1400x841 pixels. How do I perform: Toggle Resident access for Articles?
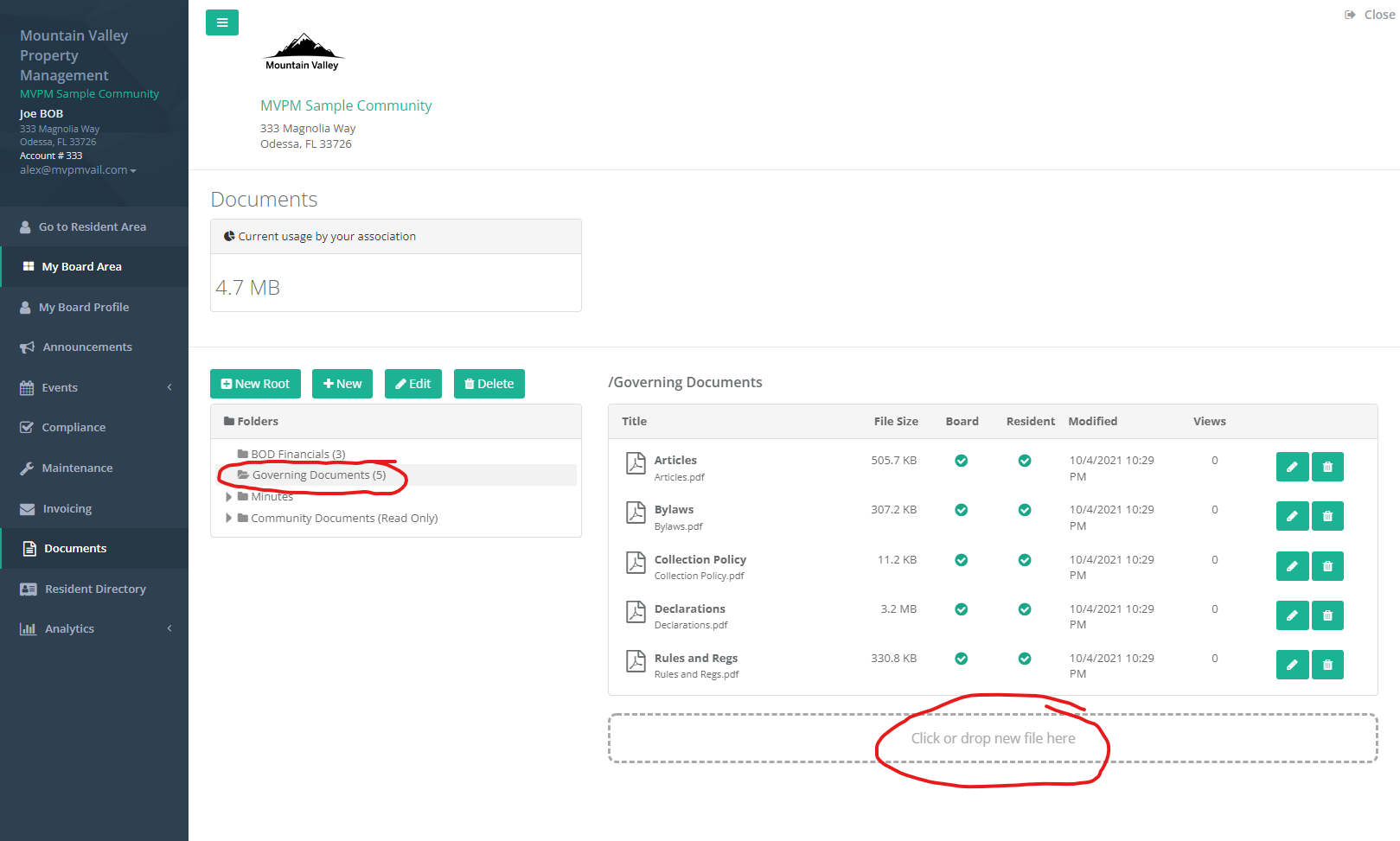click(x=1025, y=461)
